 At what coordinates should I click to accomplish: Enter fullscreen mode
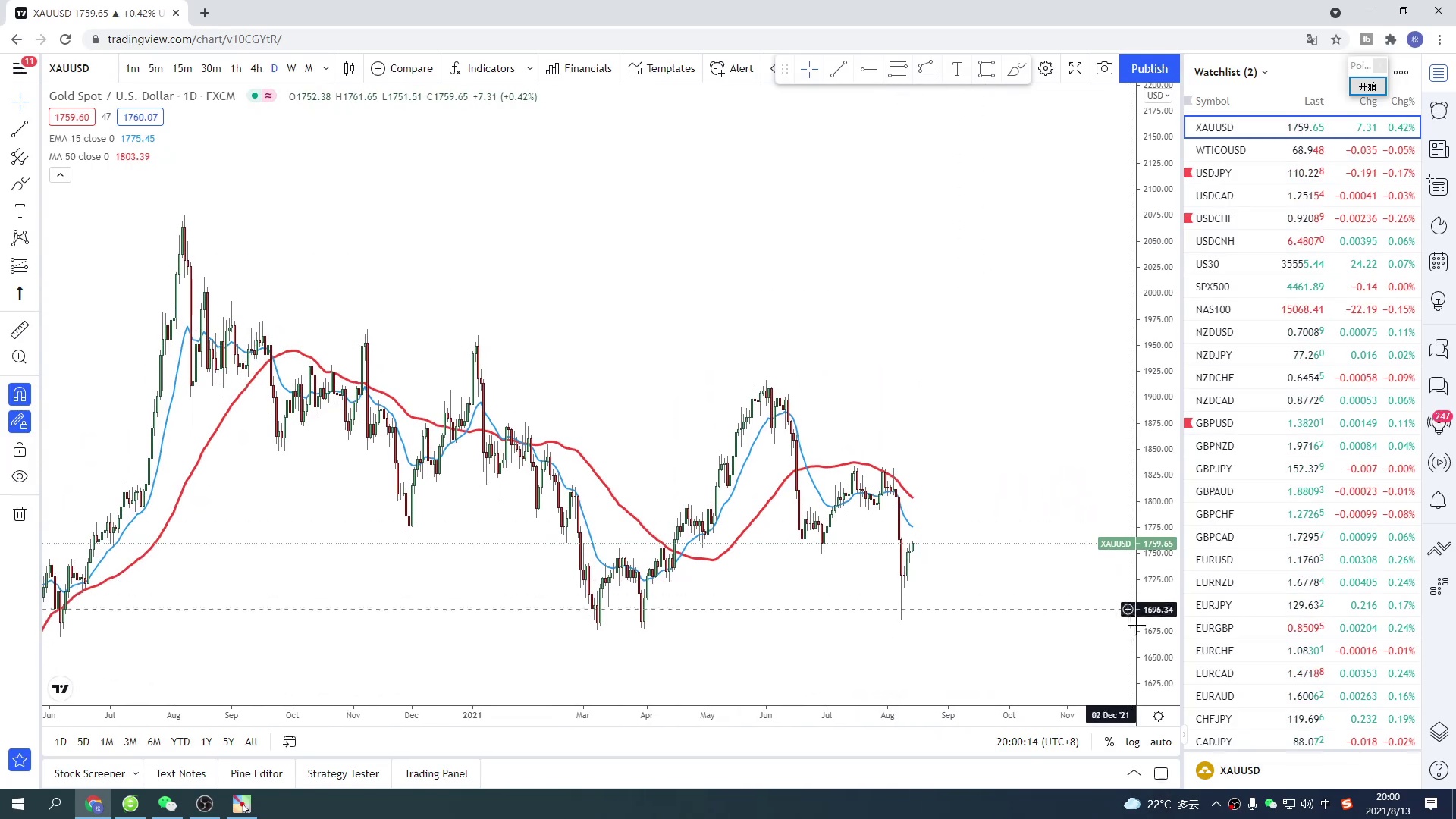click(1075, 68)
